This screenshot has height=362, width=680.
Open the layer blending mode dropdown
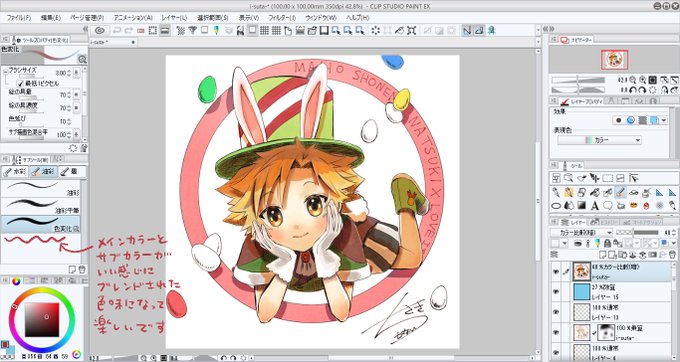click(x=581, y=233)
